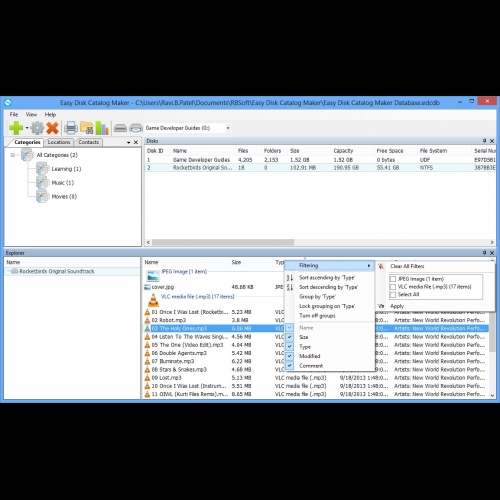The width and height of the screenshot is (500, 500).
Task: Pin the Explorer panel
Action: [x=484, y=253]
